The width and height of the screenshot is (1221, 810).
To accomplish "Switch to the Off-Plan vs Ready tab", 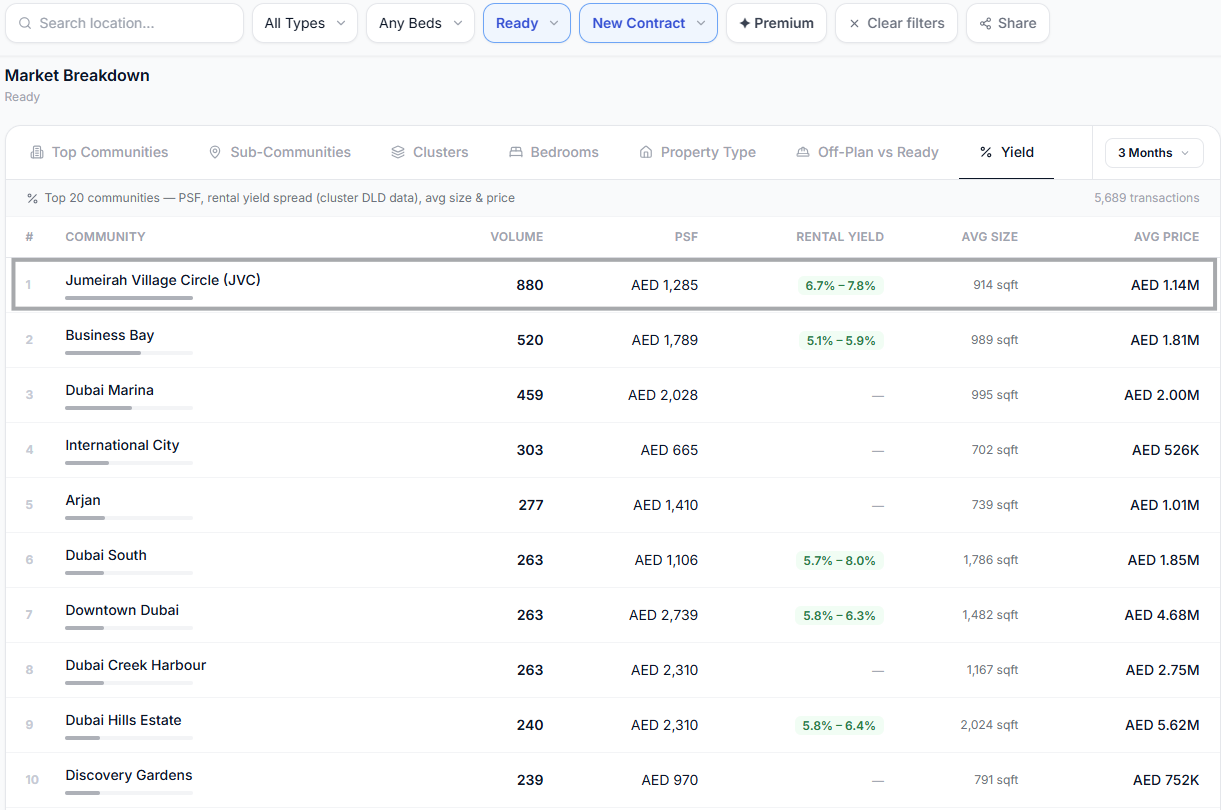I will point(867,152).
